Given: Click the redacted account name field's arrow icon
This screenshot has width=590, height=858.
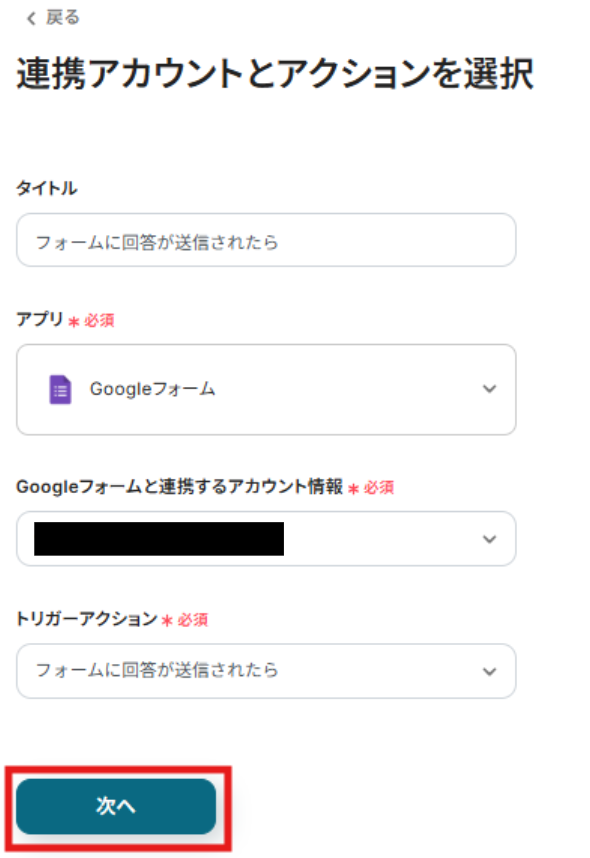Looking at the screenshot, I should click(x=488, y=538).
